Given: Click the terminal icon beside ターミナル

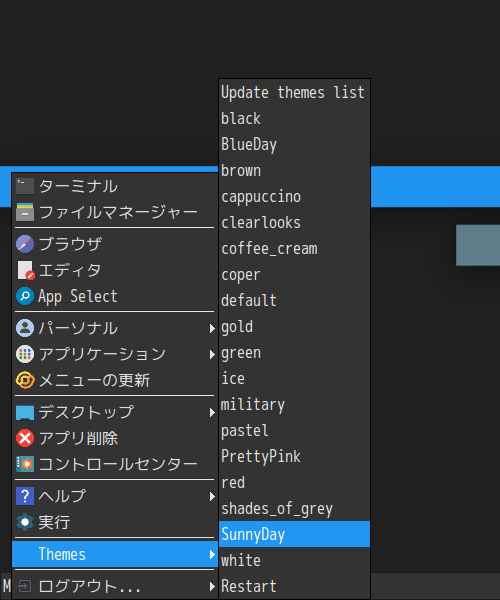Looking at the screenshot, I should 25,186.
